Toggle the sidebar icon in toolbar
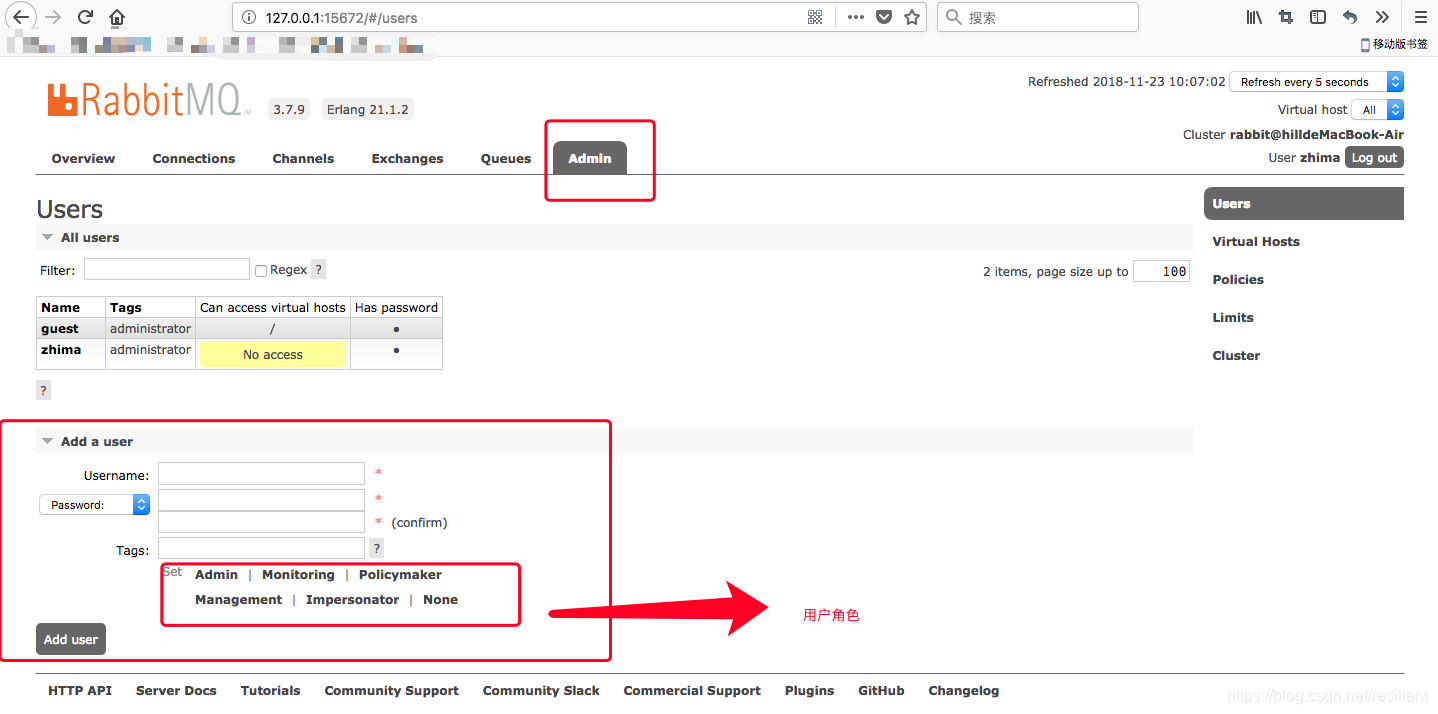The width and height of the screenshot is (1438, 714). (x=1318, y=17)
